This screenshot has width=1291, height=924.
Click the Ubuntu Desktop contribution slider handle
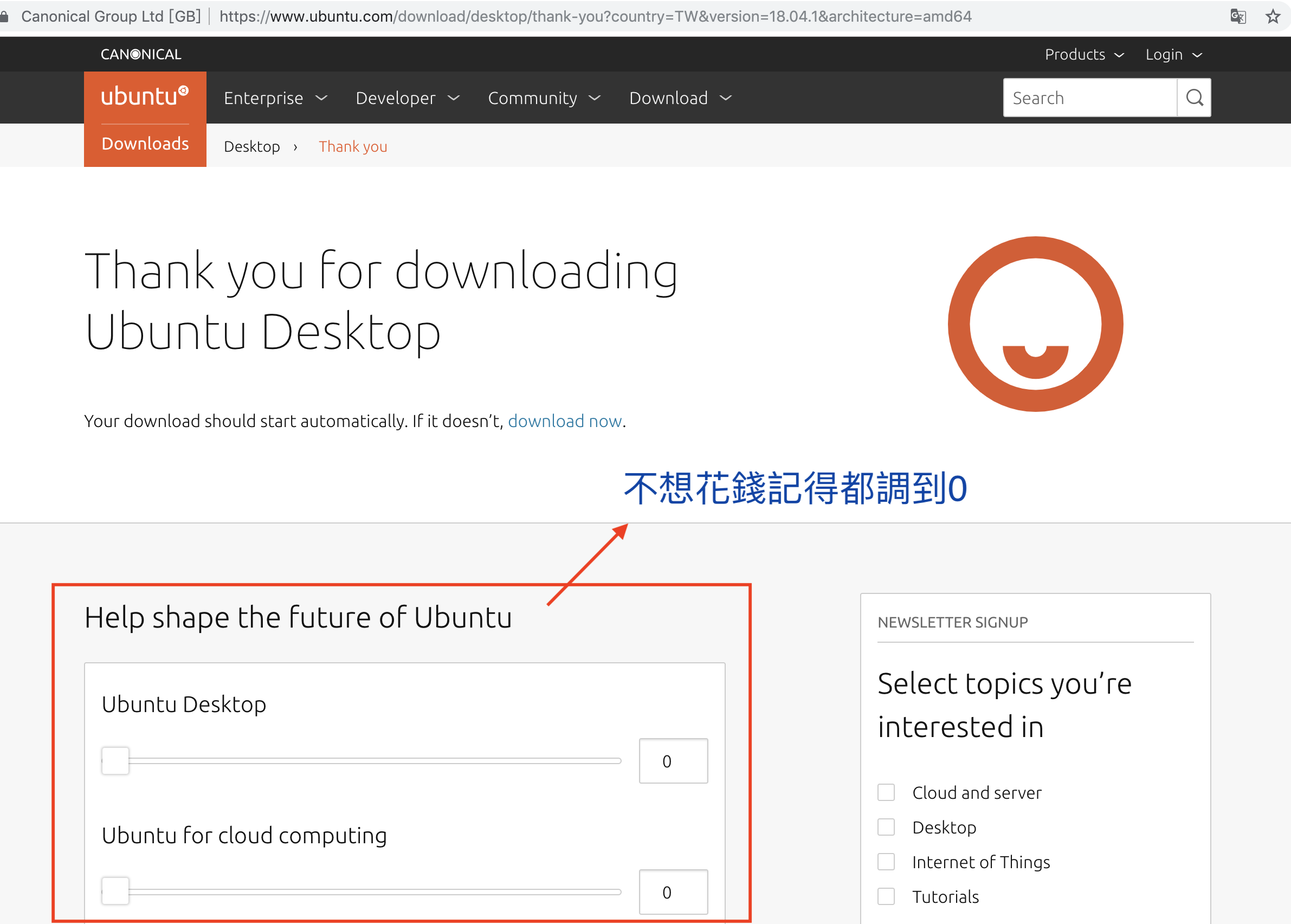[x=115, y=761]
